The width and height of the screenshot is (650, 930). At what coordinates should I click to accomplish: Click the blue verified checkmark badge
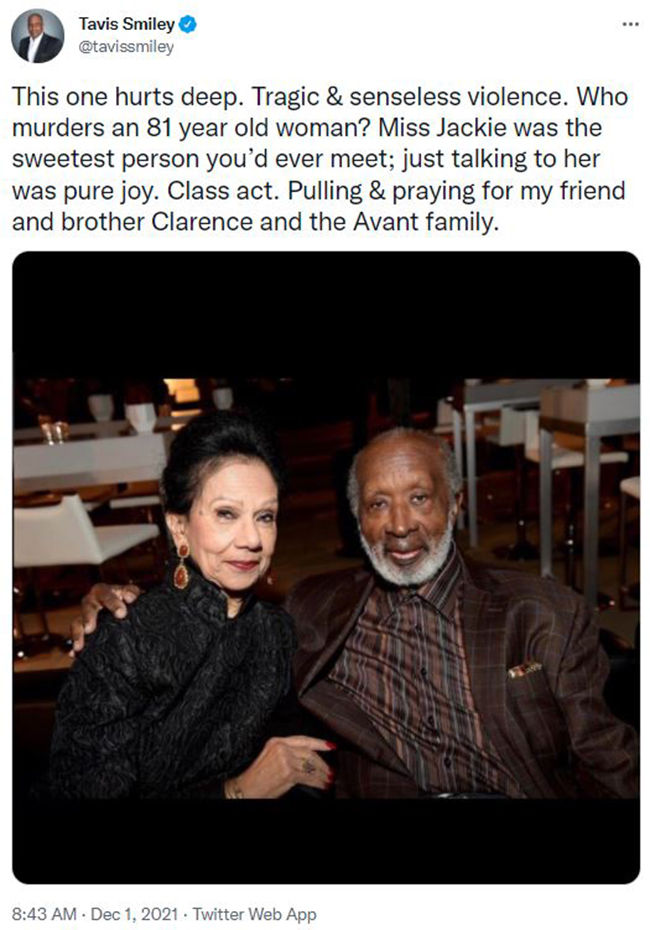(188, 24)
